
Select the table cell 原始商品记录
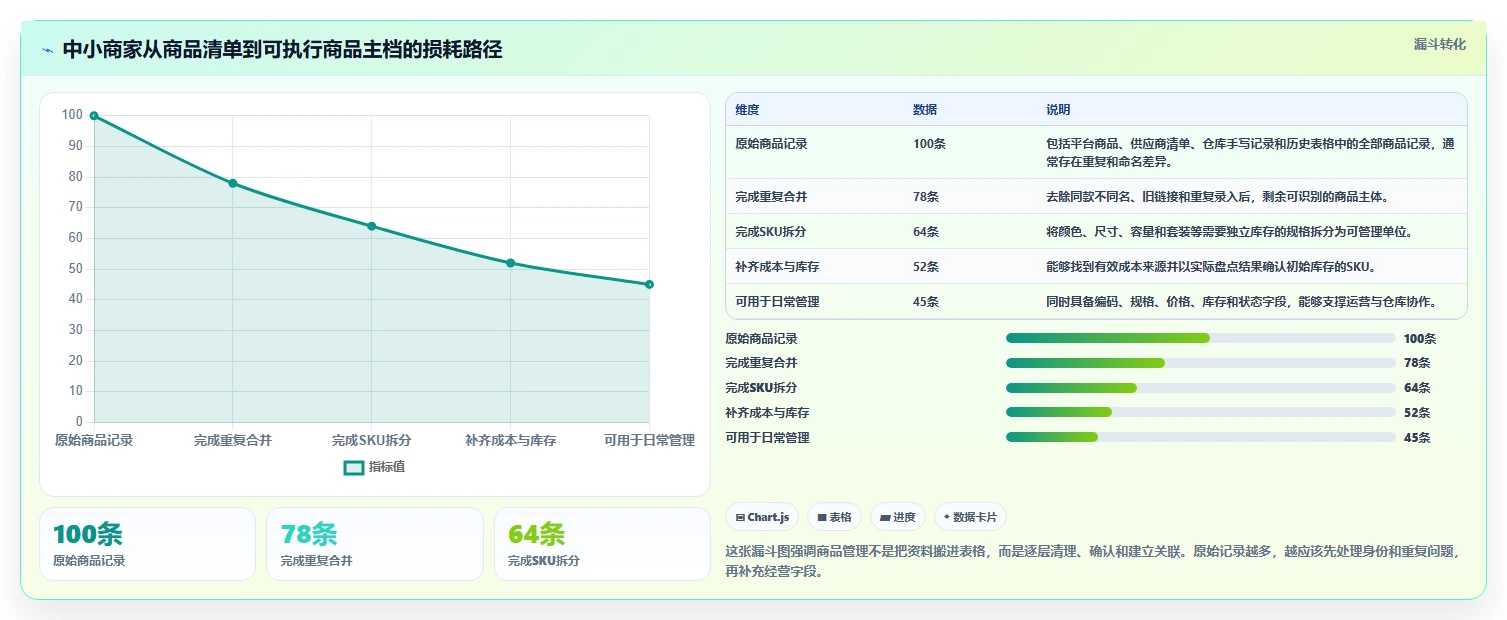(771, 144)
